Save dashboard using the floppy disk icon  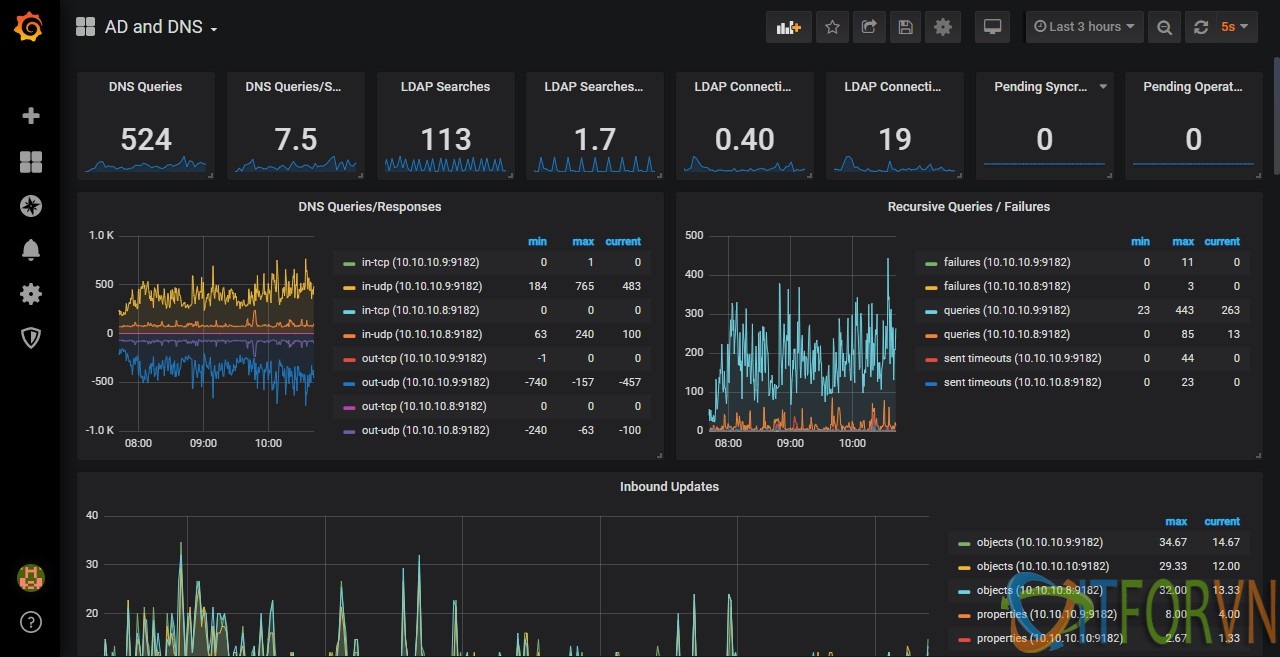click(x=906, y=27)
